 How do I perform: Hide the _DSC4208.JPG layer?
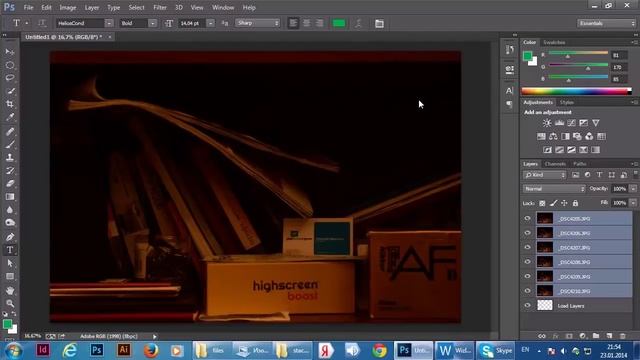pos(527,262)
